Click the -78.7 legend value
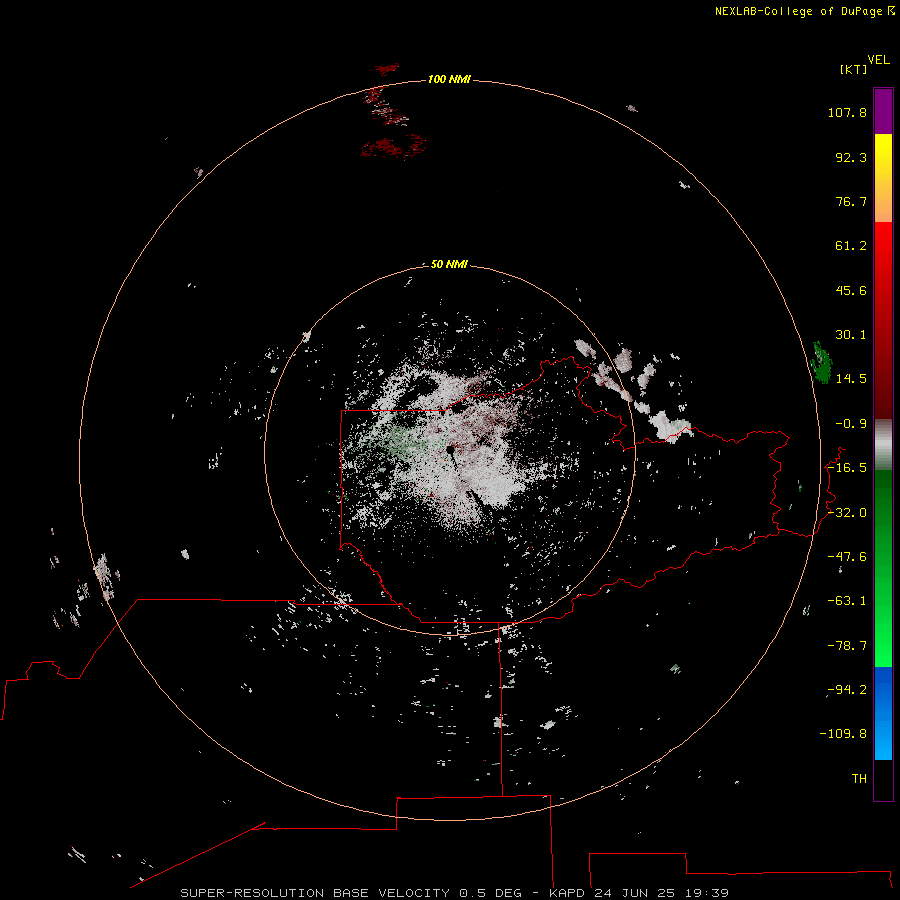 (x=847, y=646)
